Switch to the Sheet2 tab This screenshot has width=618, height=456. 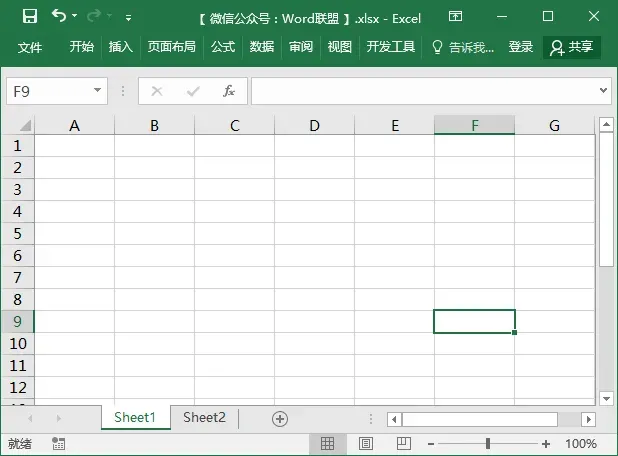tap(204, 417)
